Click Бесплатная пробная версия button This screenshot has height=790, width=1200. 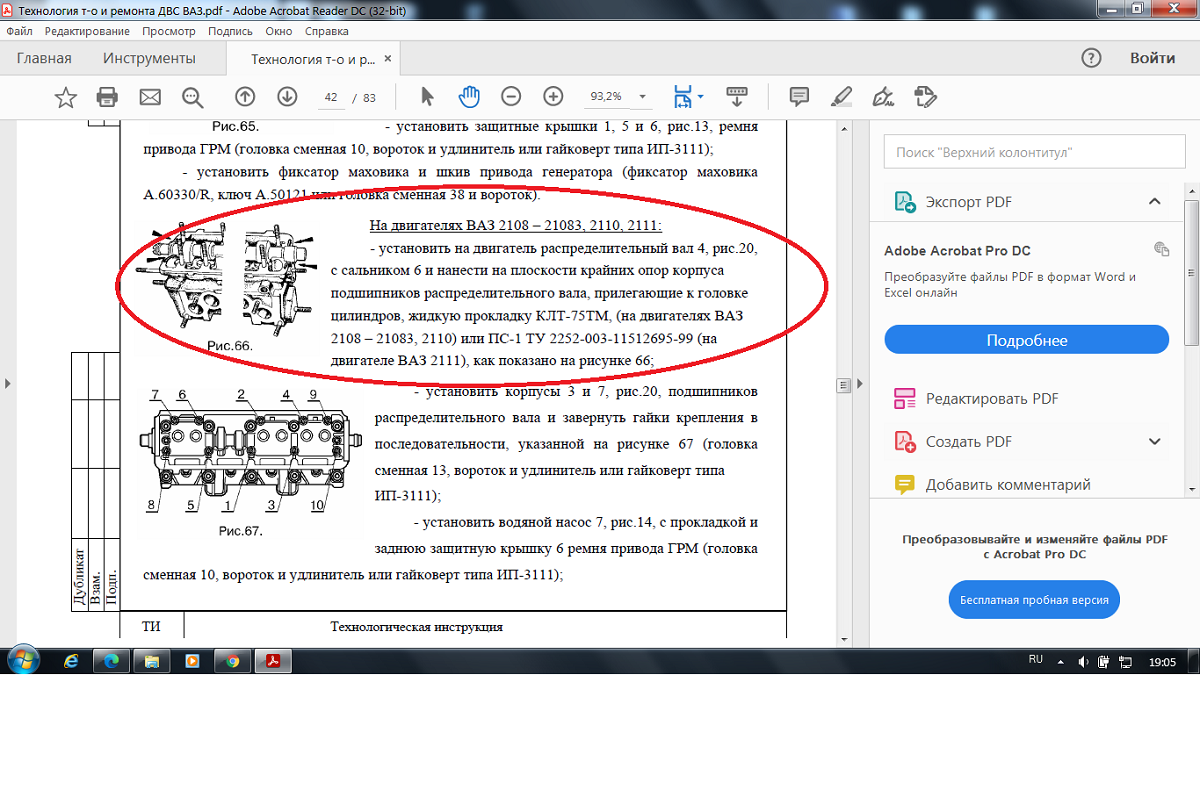click(x=1034, y=600)
